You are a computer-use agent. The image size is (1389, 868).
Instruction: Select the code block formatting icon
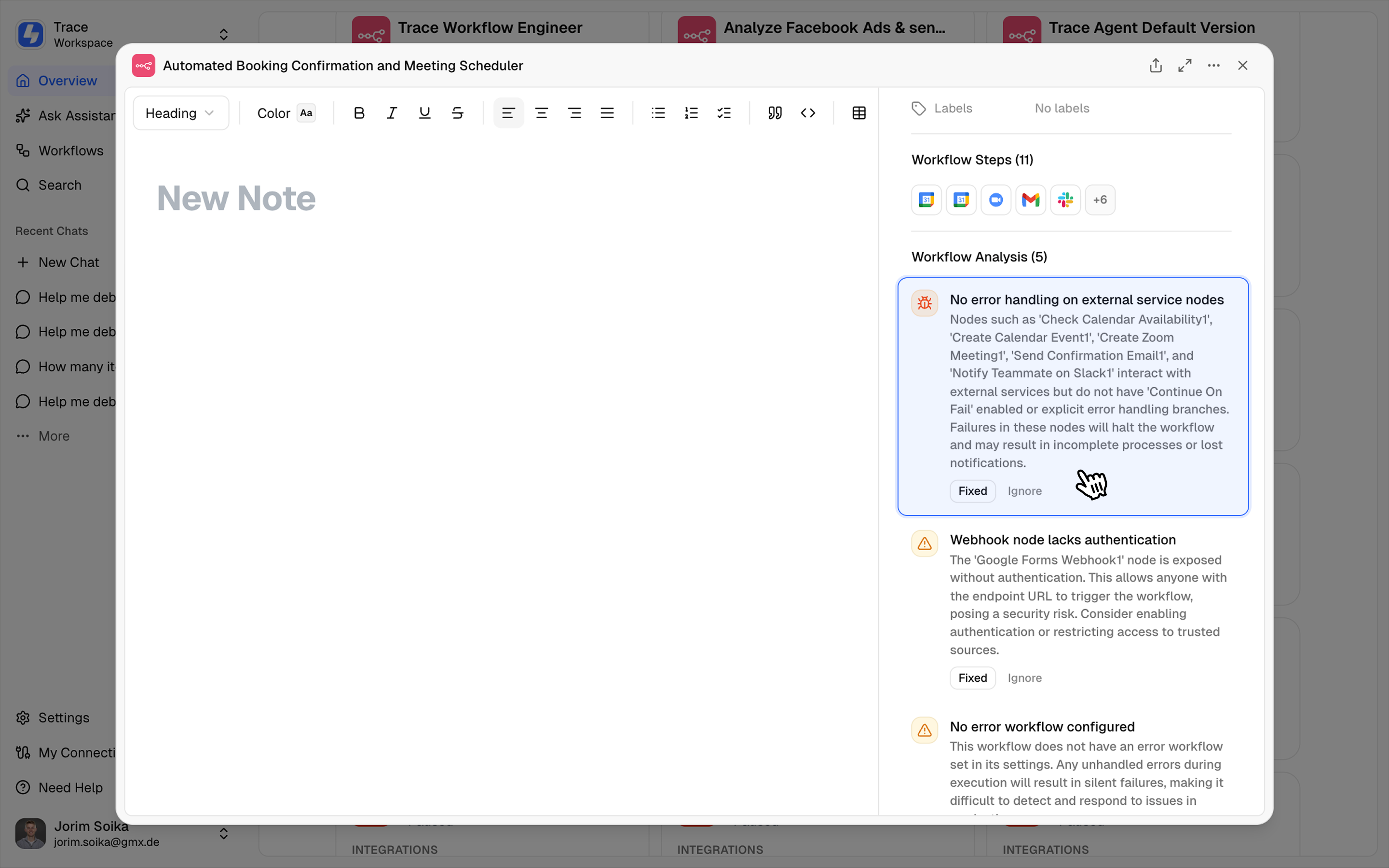coord(808,112)
